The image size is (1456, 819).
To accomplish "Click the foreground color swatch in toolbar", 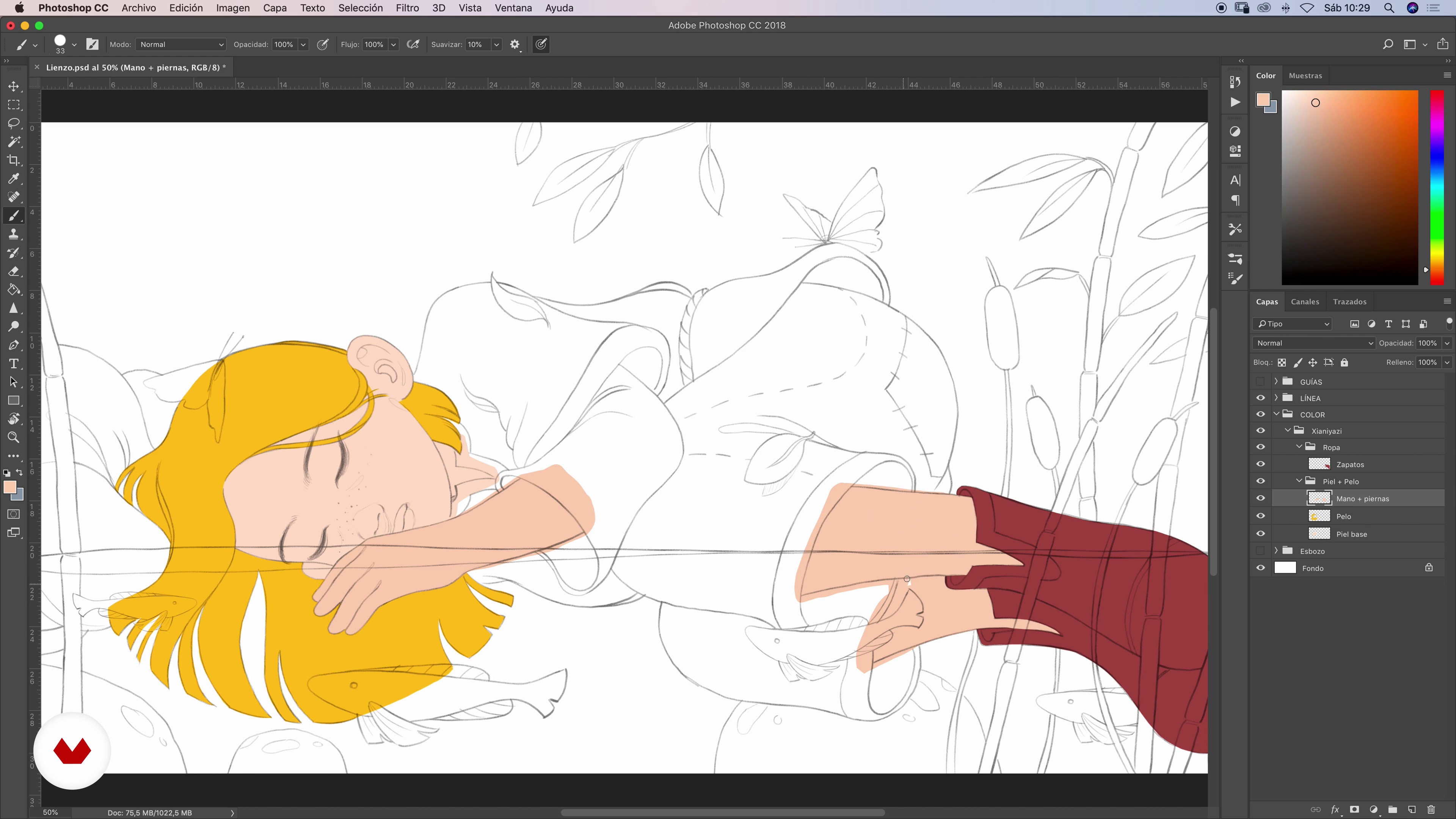I will coord(9,487).
